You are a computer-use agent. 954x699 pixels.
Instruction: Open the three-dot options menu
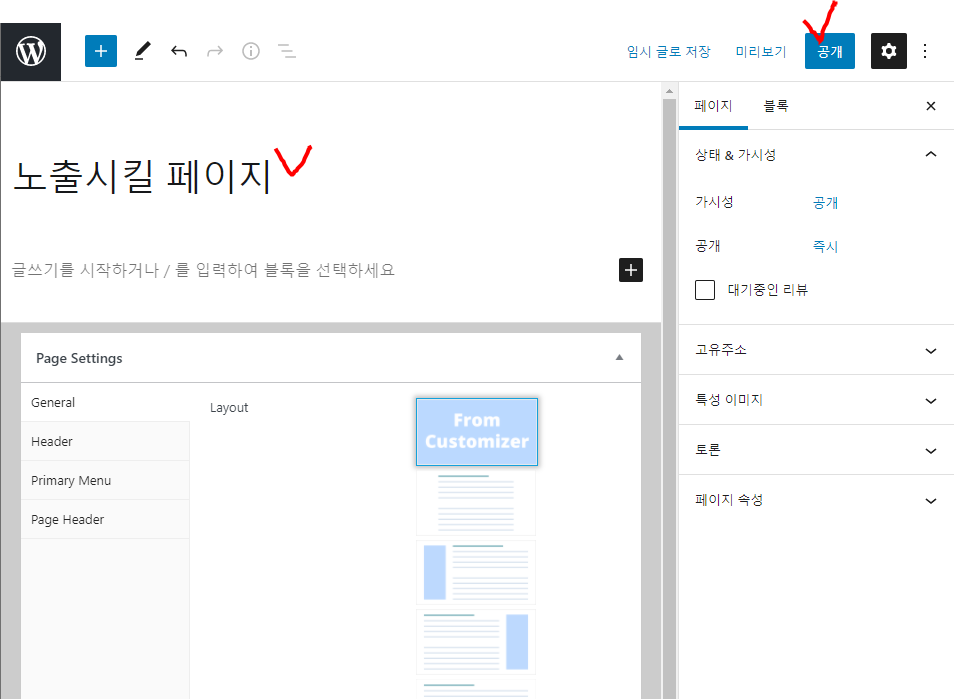(925, 51)
